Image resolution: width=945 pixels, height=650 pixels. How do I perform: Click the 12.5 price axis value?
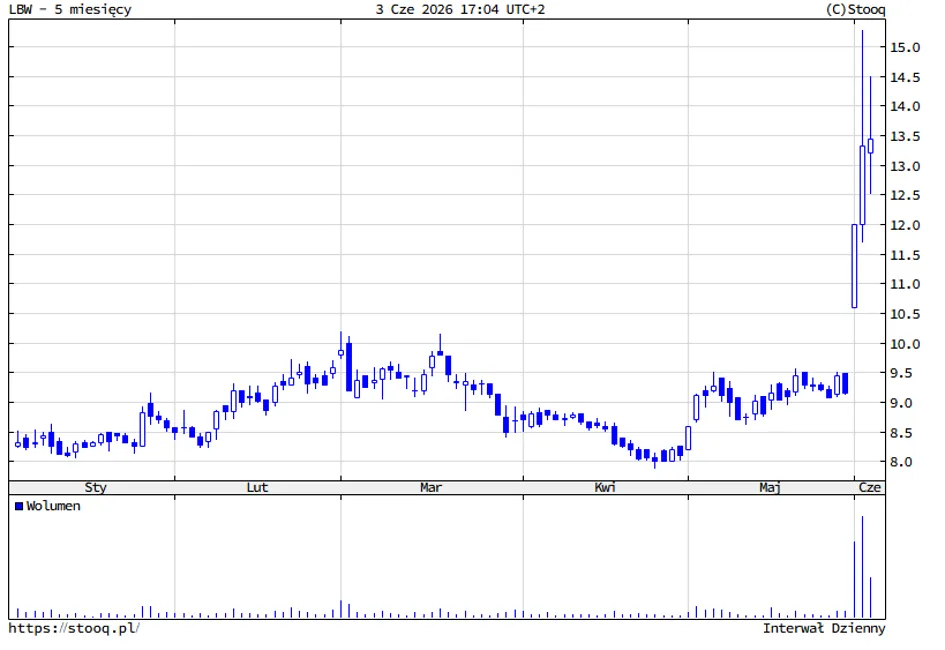click(x=905, y=196)
